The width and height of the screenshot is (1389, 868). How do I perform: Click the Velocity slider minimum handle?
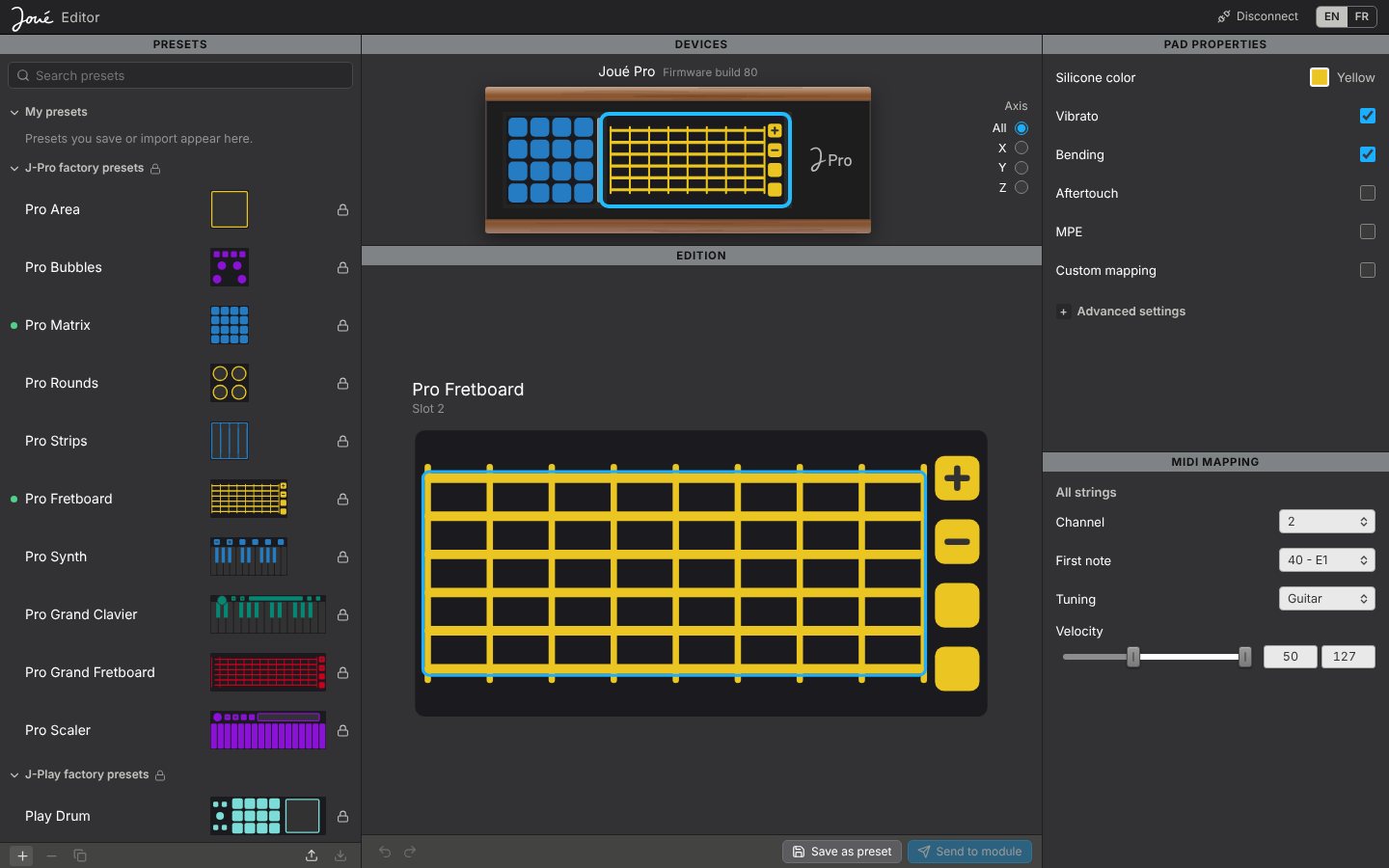coord(1133,657)
